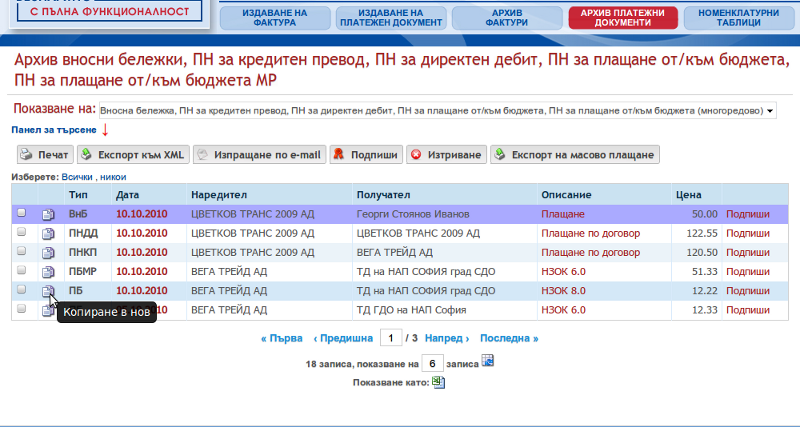Screen dimensions: 800x427
Task: Click the Excel export icon after 'Показване като'
Action: [437, 381]
